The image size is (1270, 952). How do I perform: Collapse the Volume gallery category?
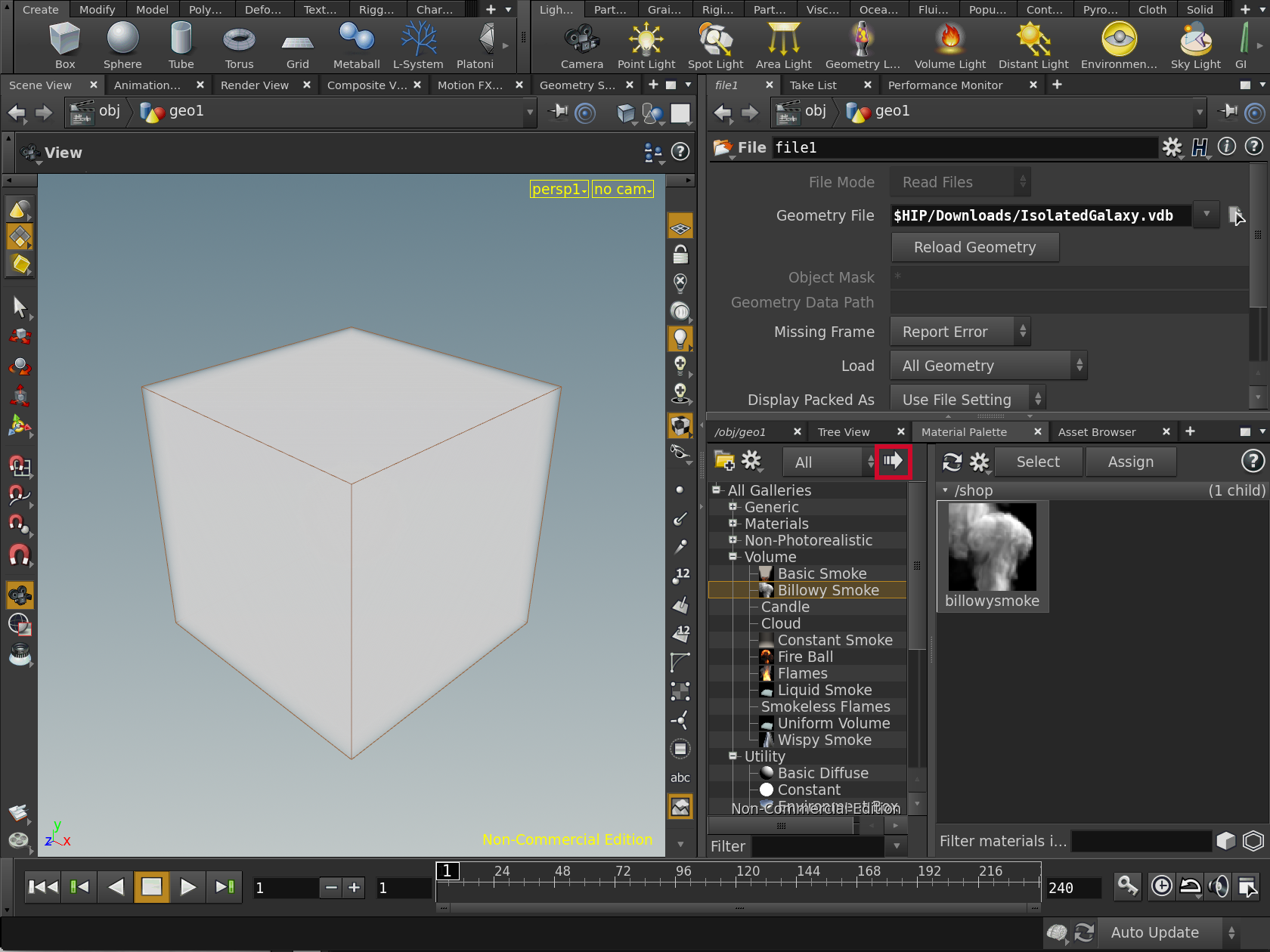733,557
